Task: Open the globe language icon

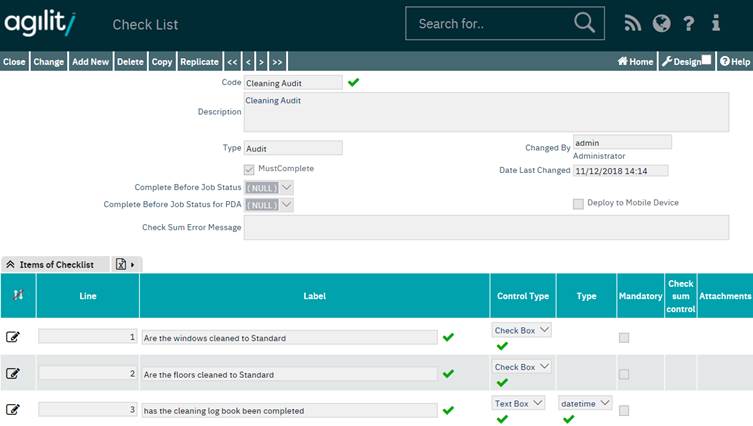Action: pos(660,24)
